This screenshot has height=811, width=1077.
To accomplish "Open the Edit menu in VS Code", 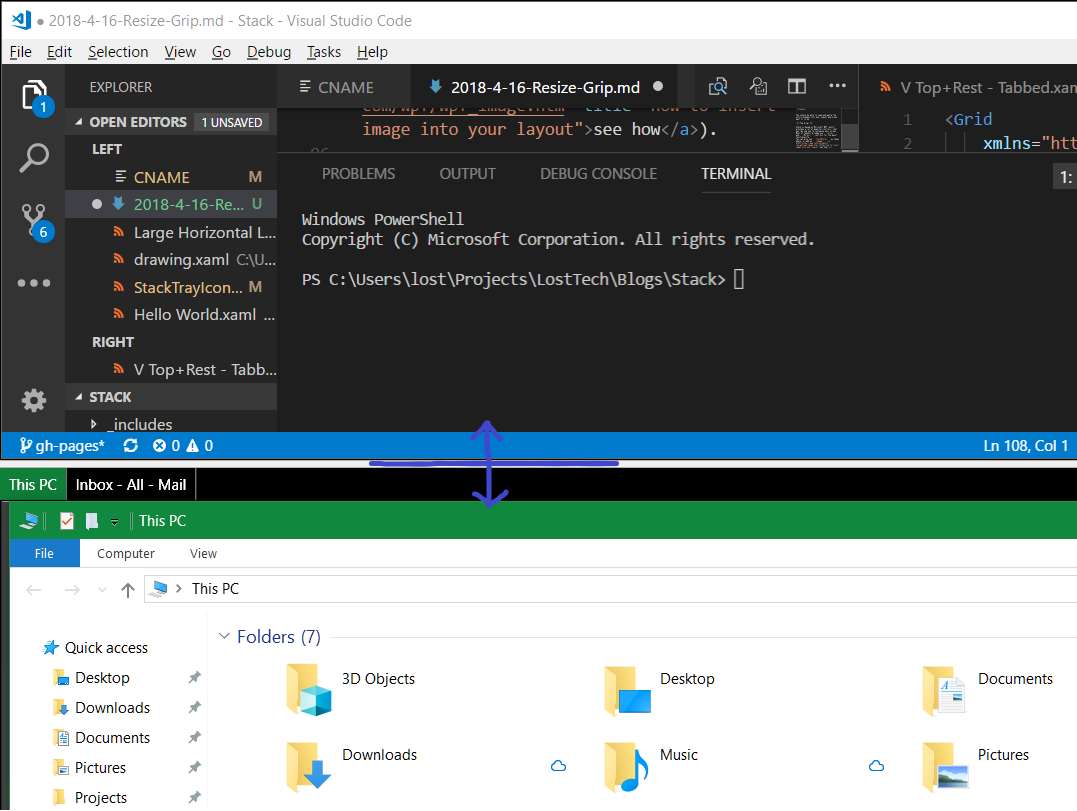I will coord(59,52).
